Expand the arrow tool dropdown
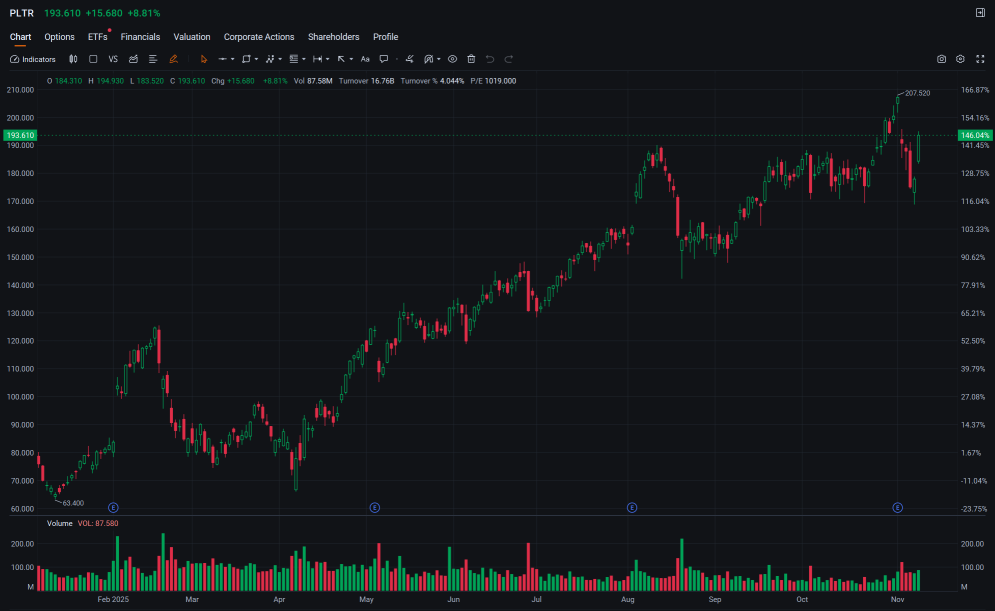 352,59
